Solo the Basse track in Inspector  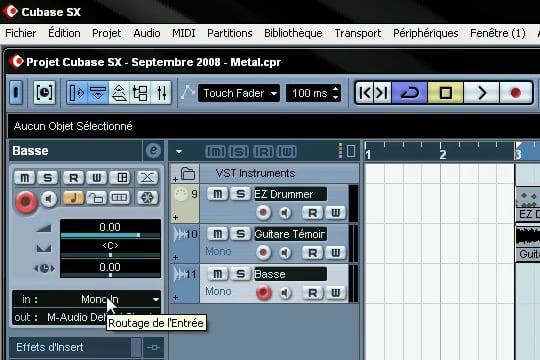(48, 178)
